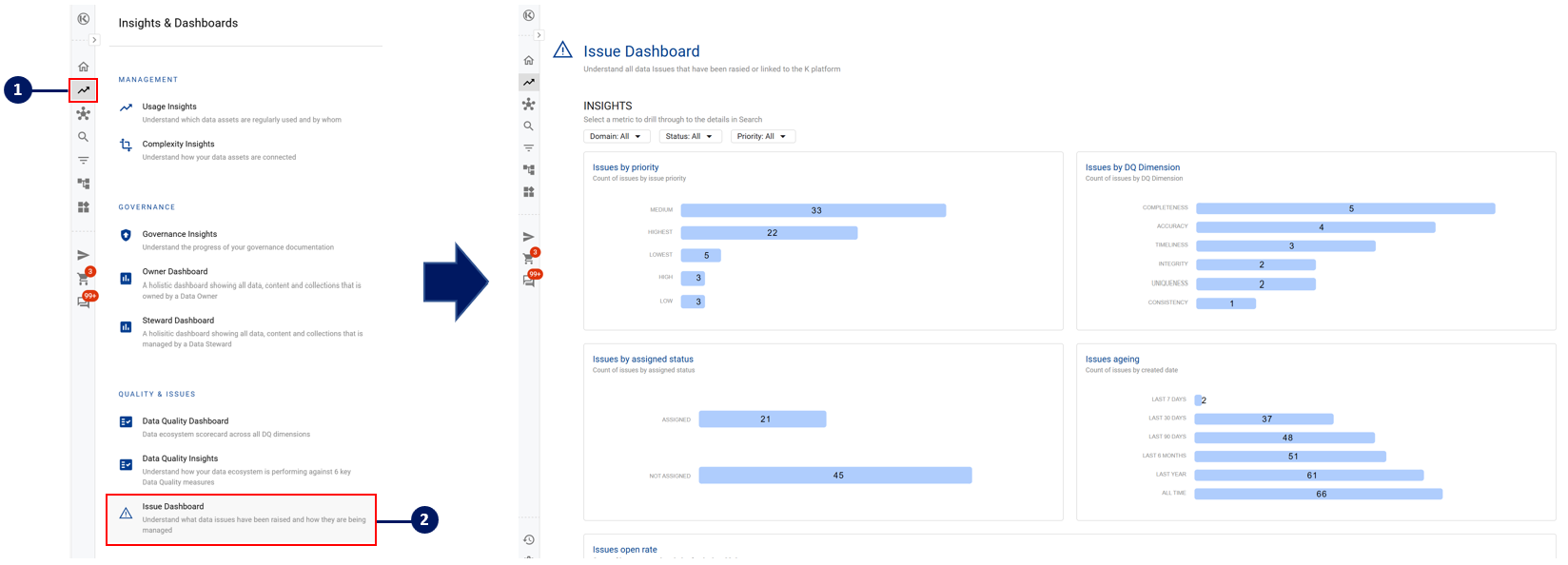
Task: Open the Steward Dashboard link
Action: pyautogui.click(x=178, y=321)
